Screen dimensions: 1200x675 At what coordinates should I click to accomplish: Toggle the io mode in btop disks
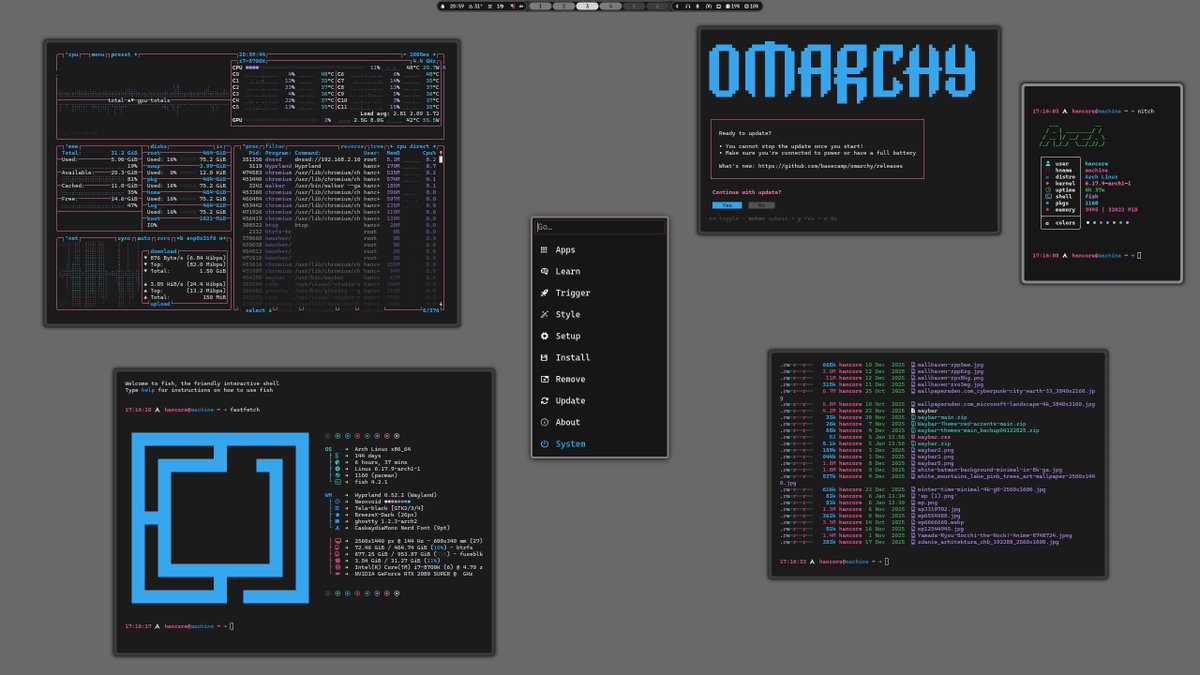coord(217,147)
